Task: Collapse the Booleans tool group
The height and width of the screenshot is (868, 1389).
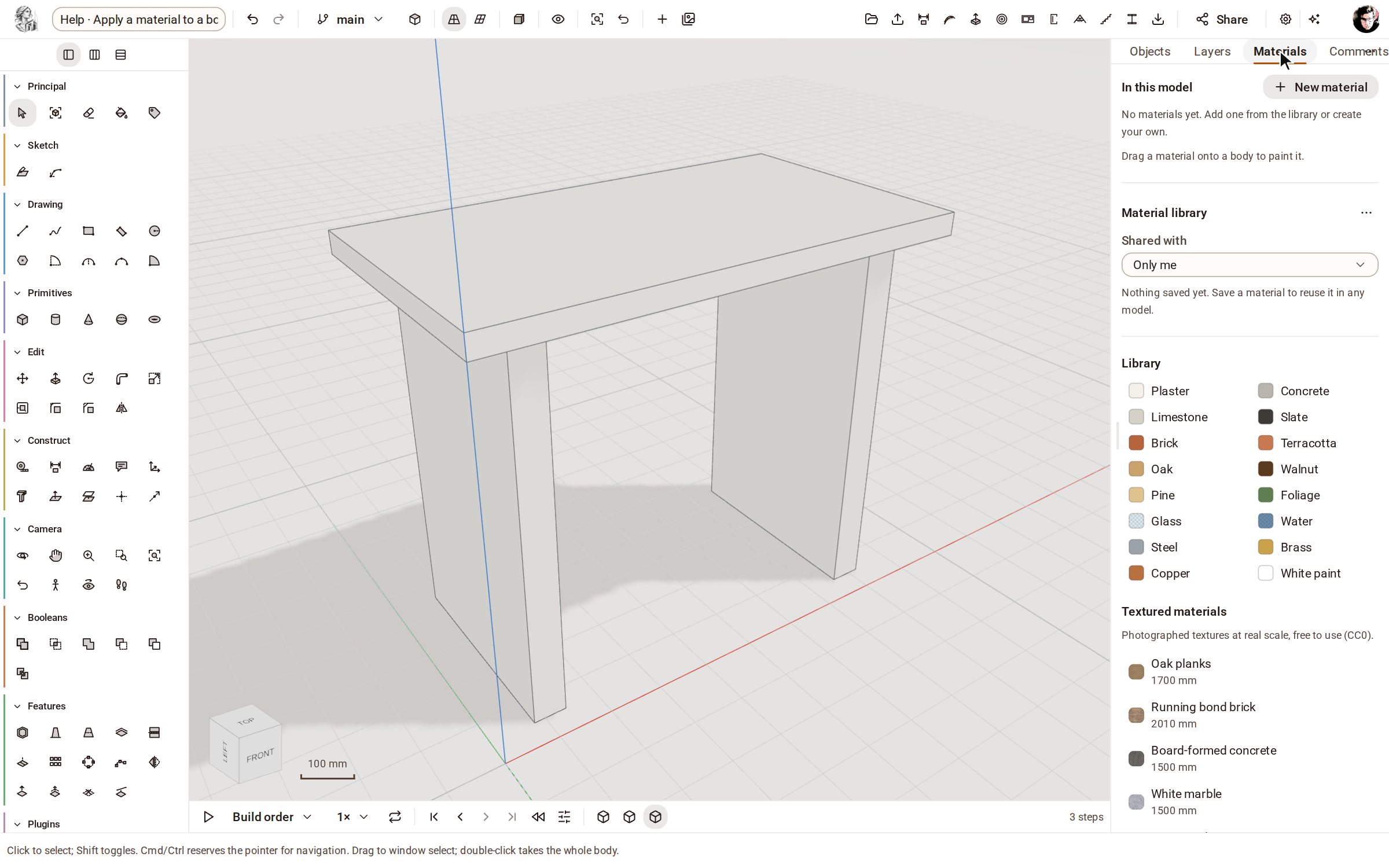Action: (x=17, y=617)
